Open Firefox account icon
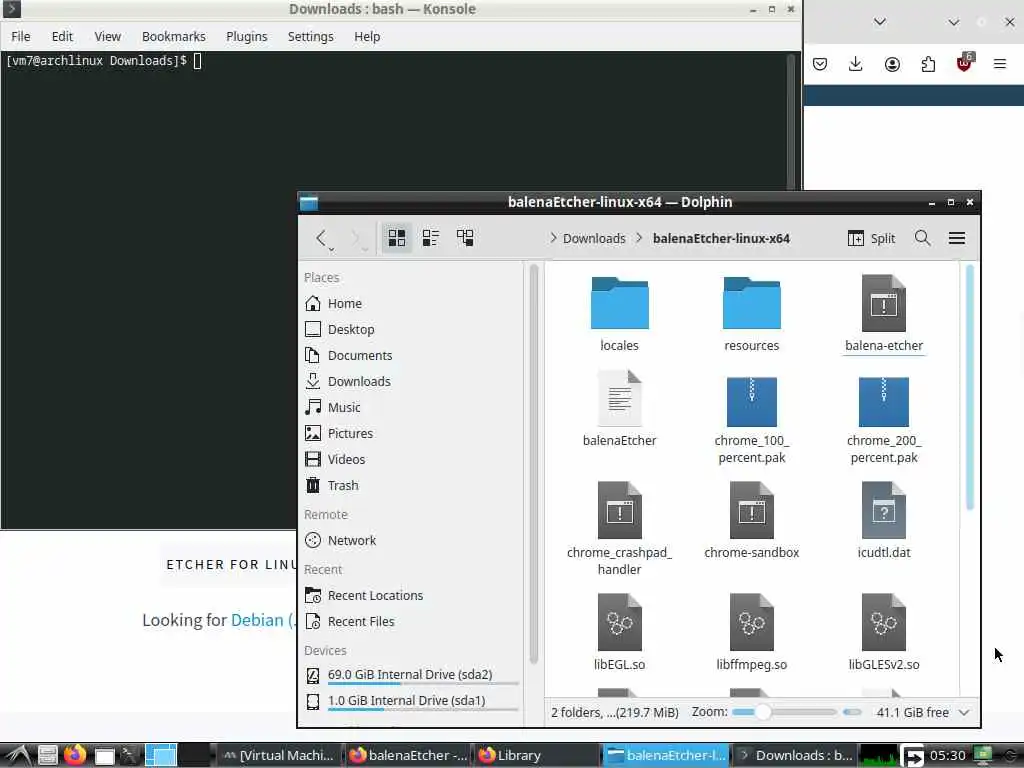1024x768 pixels. tap(892, 64)
